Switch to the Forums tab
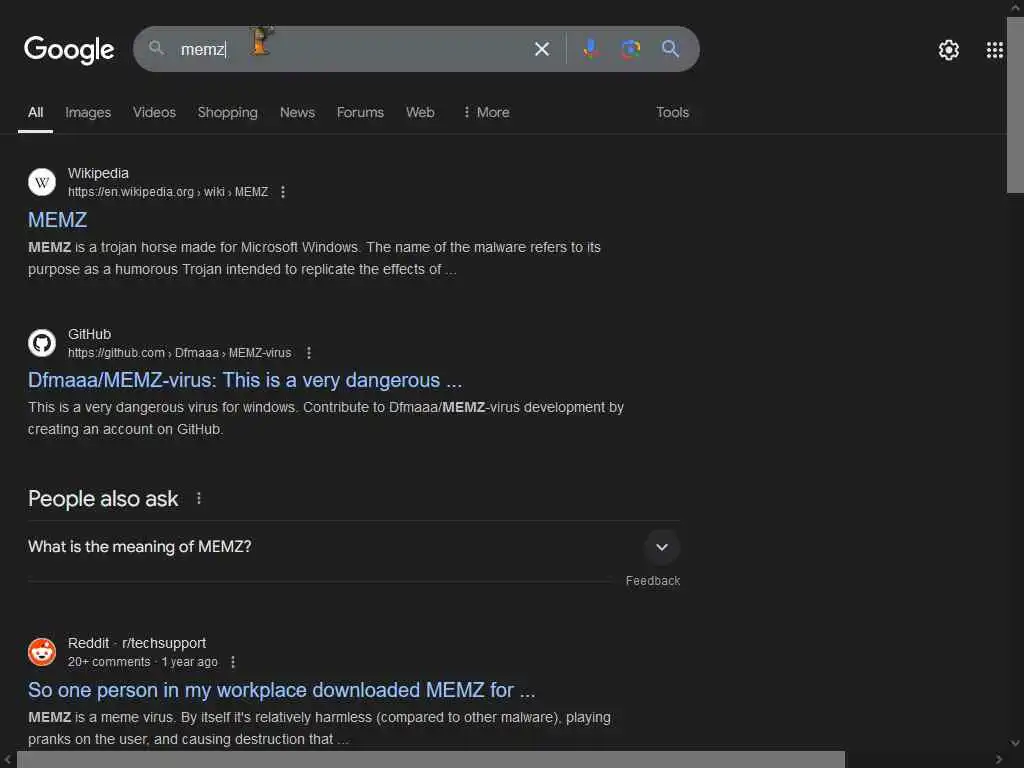The width and height of the screenshot is (1024, 768). click(360, 112)
